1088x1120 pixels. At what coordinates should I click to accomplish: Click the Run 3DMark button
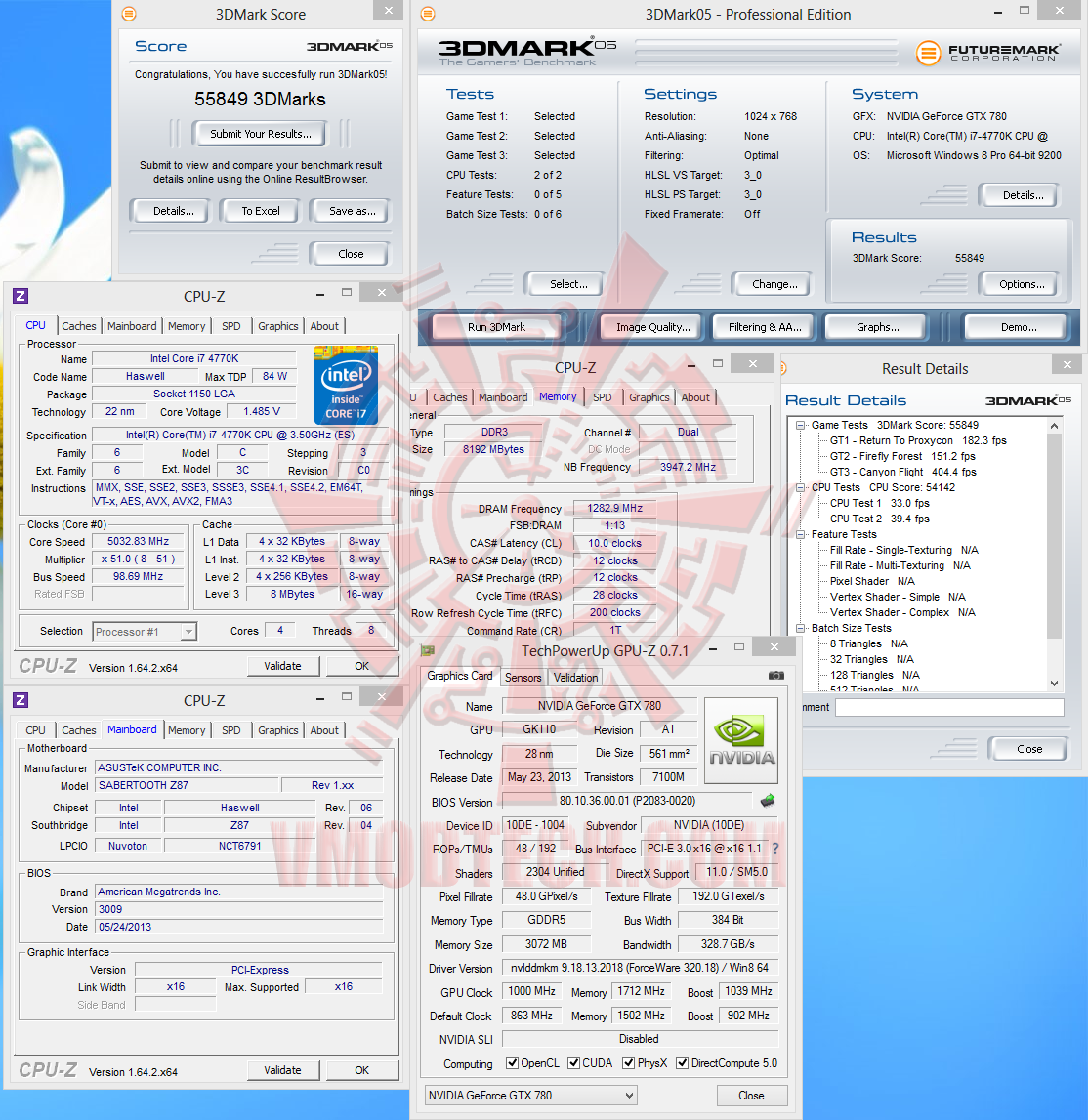click(x=496, y=327)
